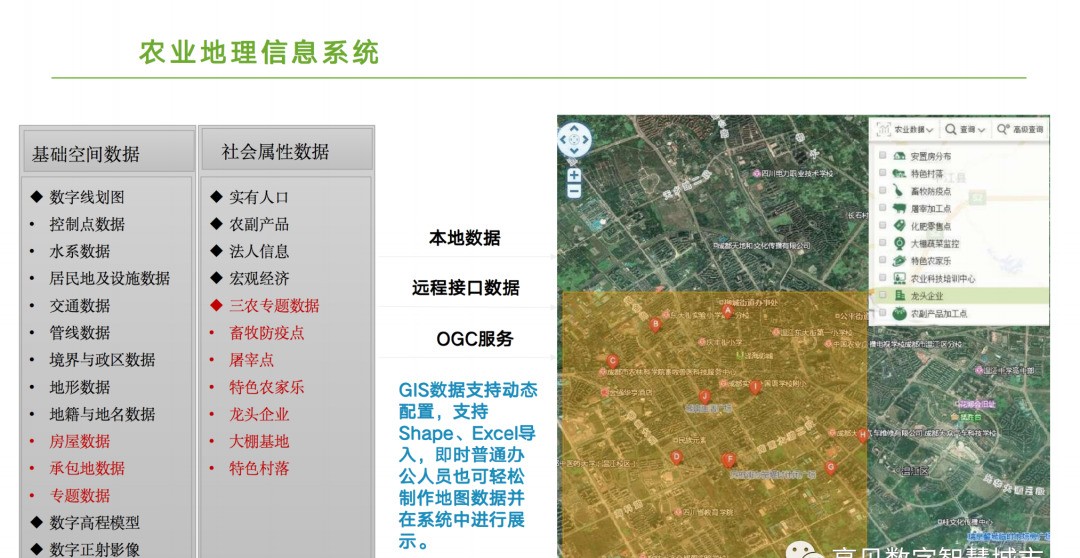1080x558 pixels.
Task: Enable the 安置房分布 layer checkbox
Action: (882, 156)
